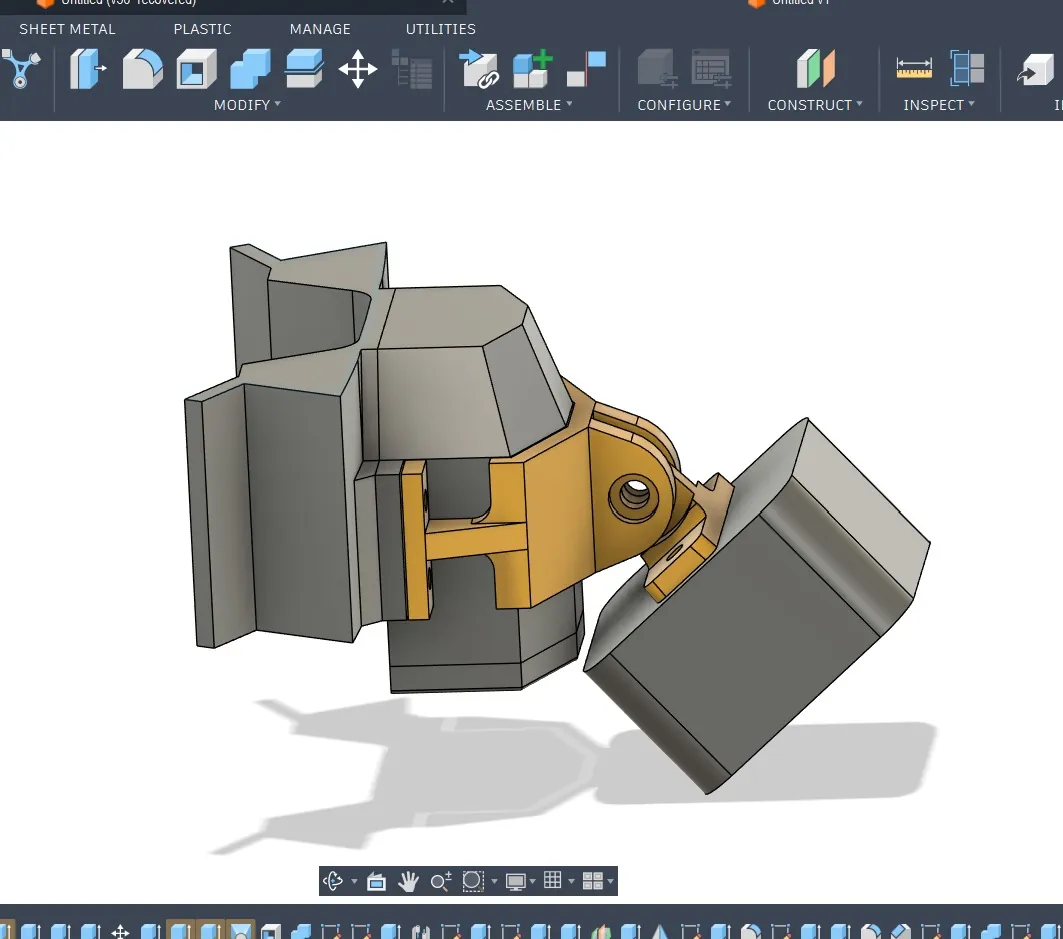Open the MANAGE tab
Screen dimensions: 1063x939
pos(320,29)
